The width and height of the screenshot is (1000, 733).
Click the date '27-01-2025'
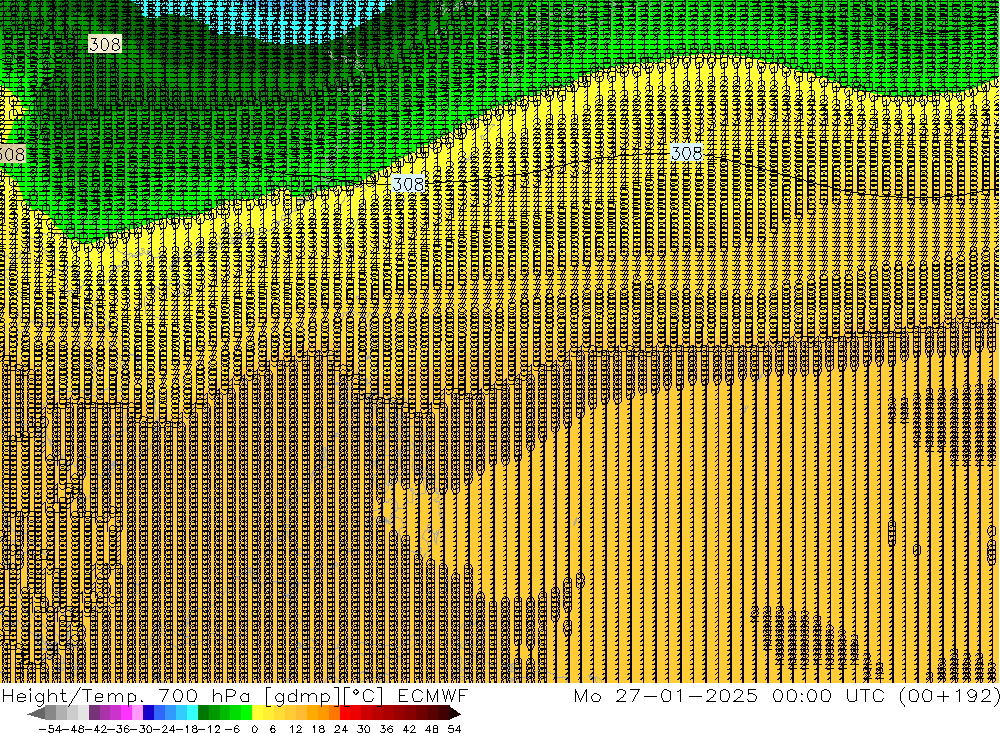point(687,696)
